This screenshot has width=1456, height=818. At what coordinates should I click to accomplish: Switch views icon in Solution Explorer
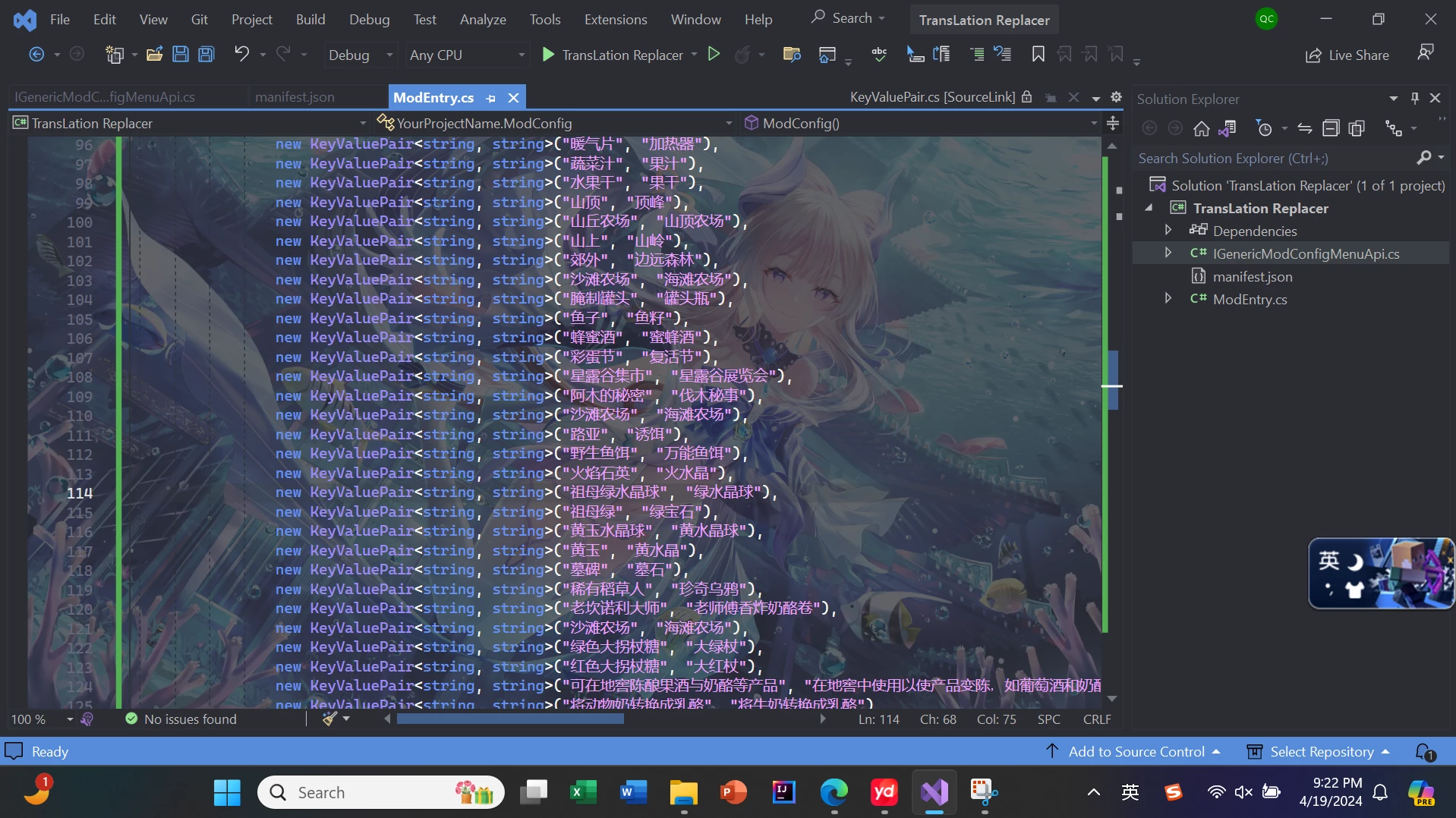(x=1228, y=129)
